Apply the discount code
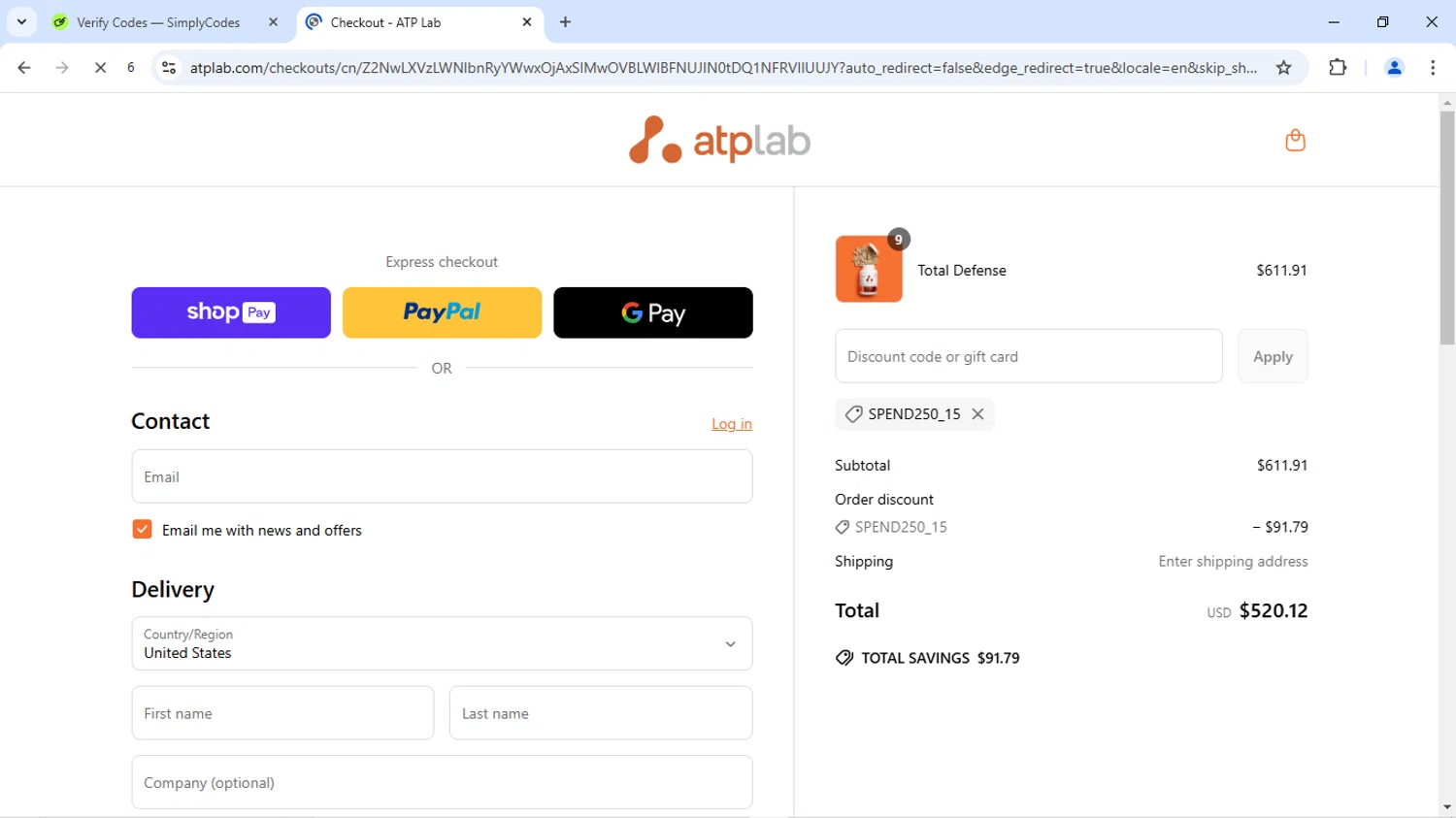This screenshot has height=818, width=1456. click(x=1273, y=356)
